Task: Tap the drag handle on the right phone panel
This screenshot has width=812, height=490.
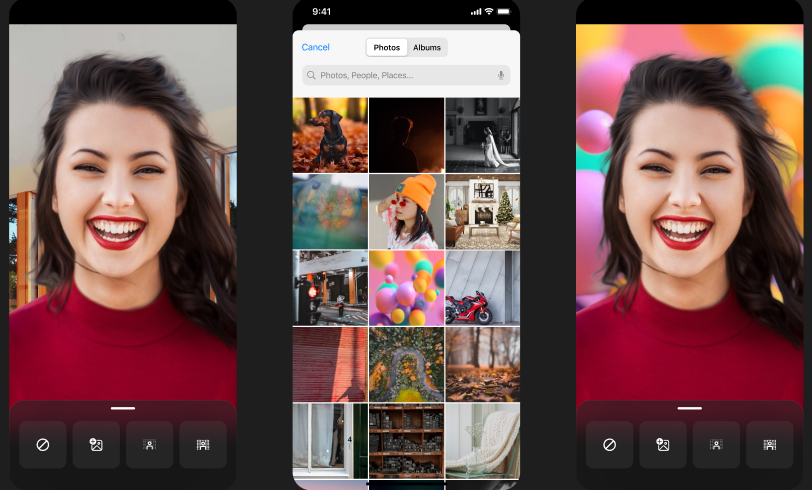Action: pos(690,408)
